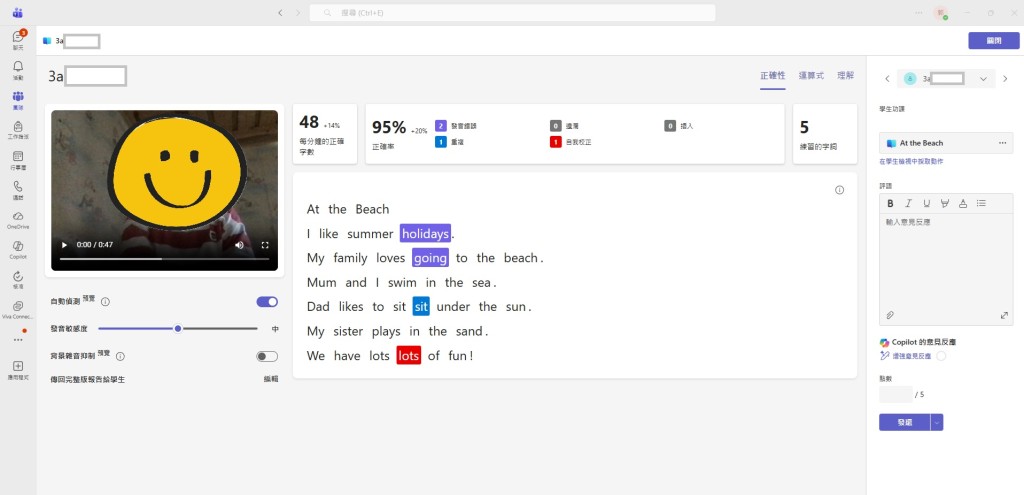
Task: Open Calendar icon in sidebar
Action: (18, 159)
